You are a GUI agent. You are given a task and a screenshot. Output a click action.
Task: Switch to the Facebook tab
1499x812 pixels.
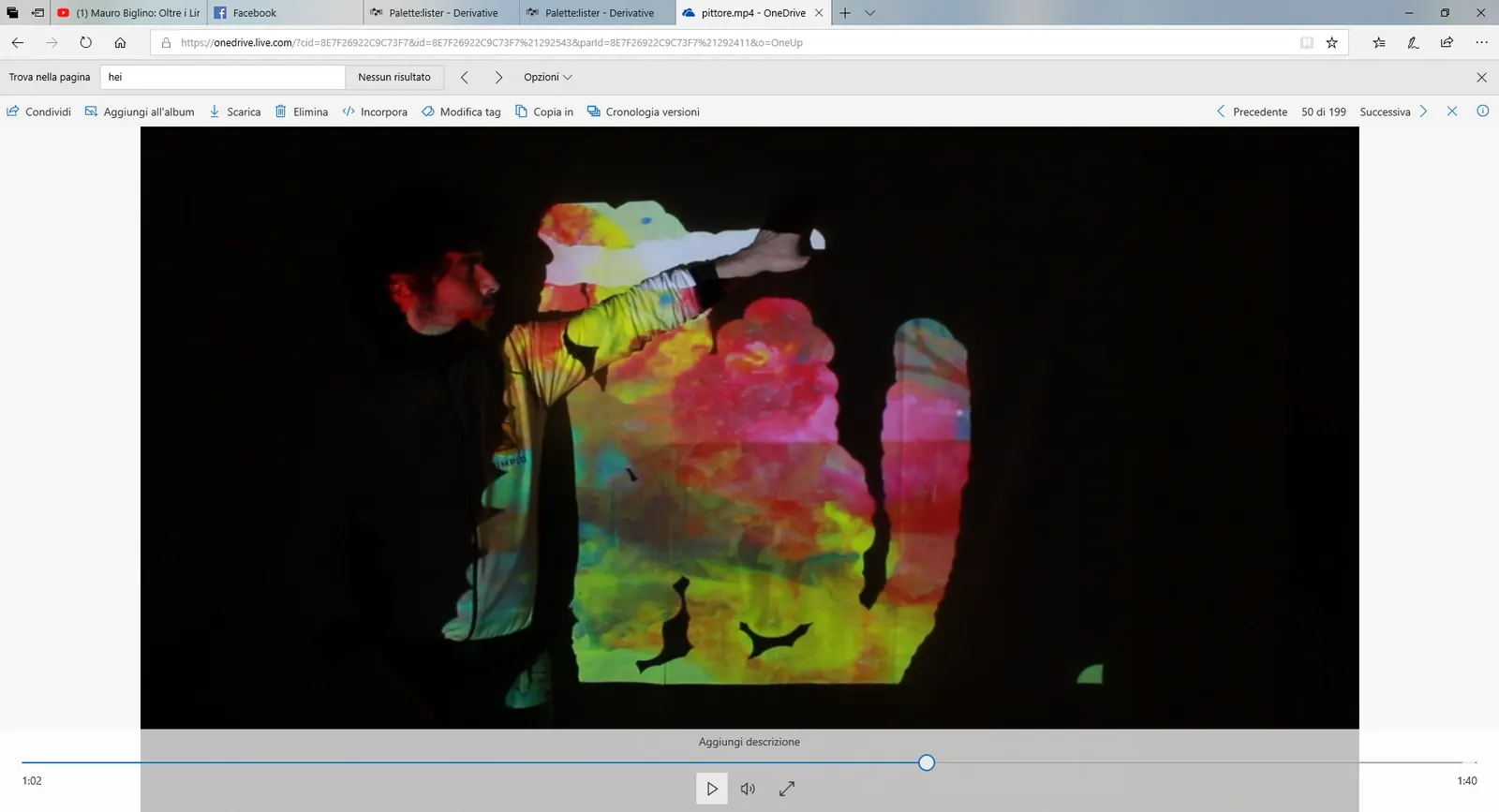pos(285,13)
